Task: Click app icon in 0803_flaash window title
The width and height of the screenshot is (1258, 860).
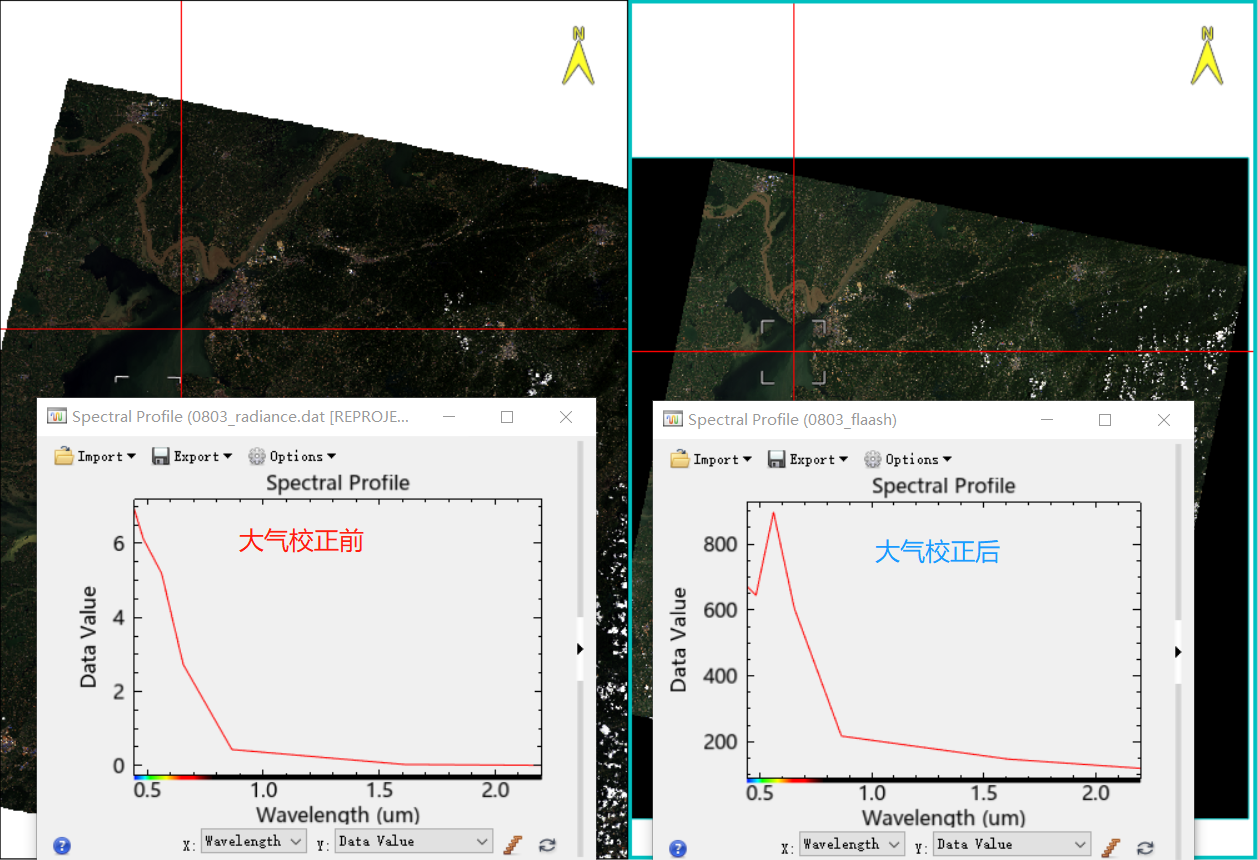Action: pyautogui.click(x=673, y=420)
